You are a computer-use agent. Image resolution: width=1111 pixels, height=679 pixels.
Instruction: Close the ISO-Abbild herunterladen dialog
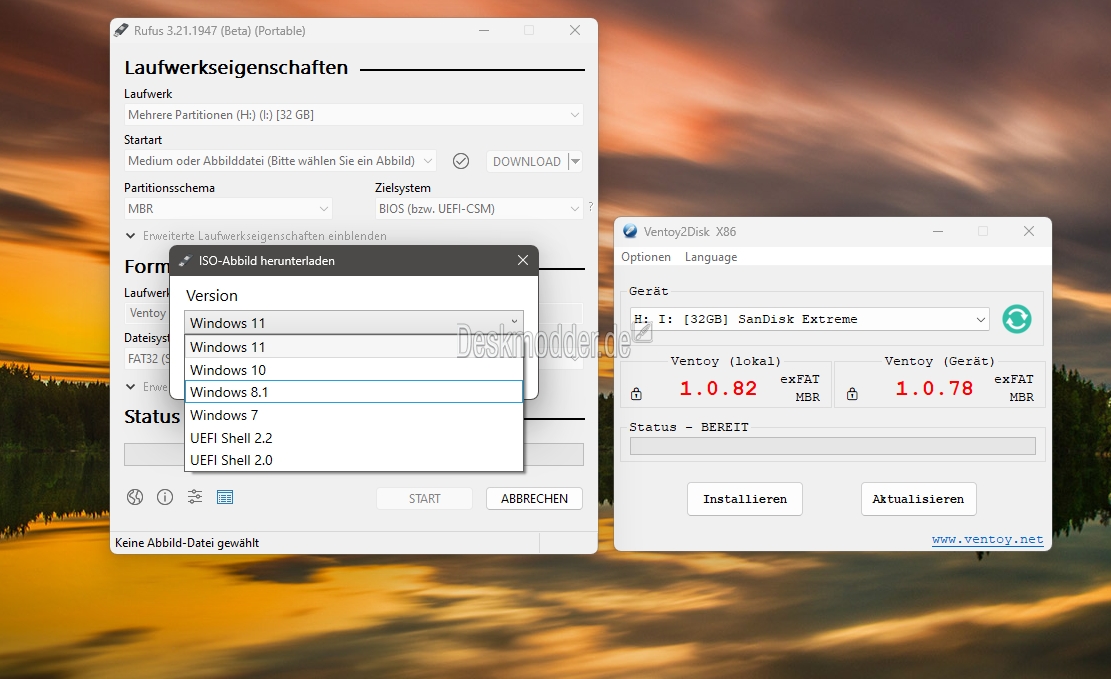(523, 260)
